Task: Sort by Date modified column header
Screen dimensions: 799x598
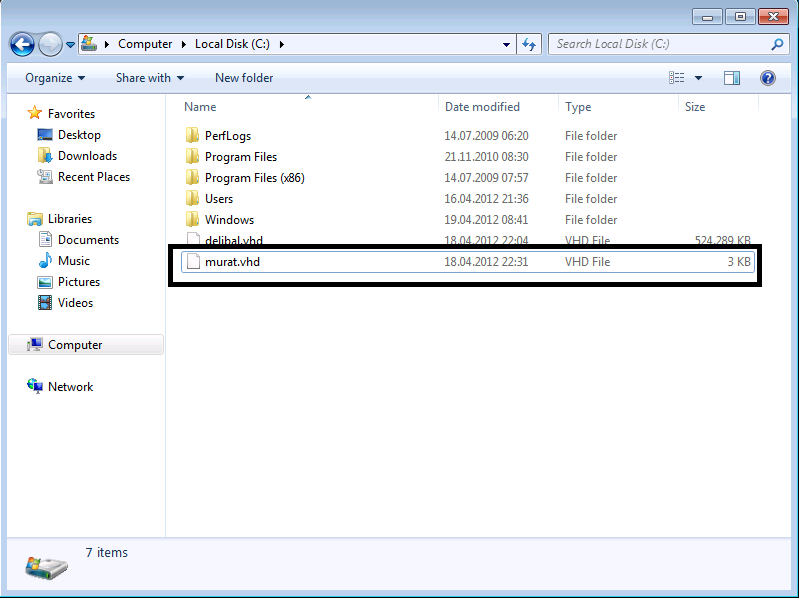Action: click(x=482, y=107)
